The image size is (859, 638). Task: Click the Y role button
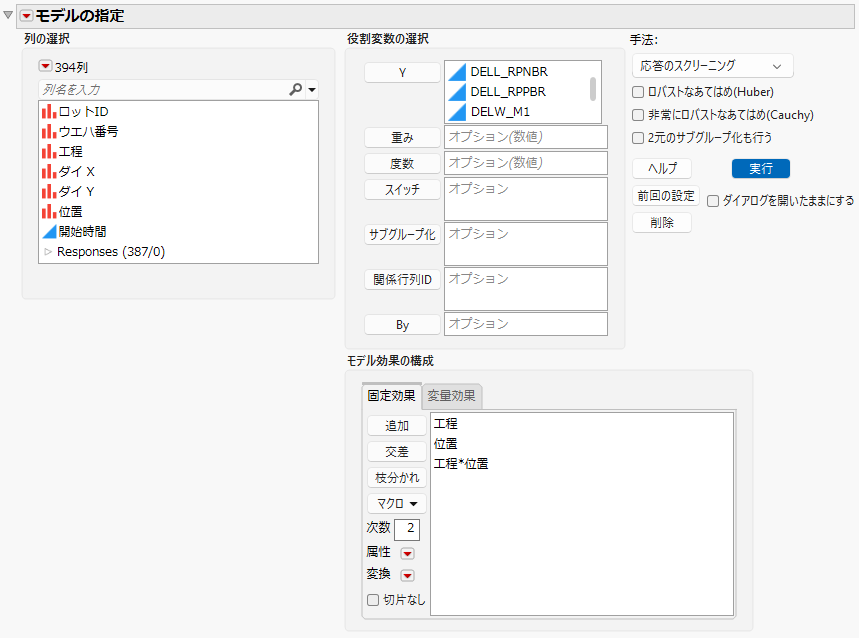coord(402,72)
